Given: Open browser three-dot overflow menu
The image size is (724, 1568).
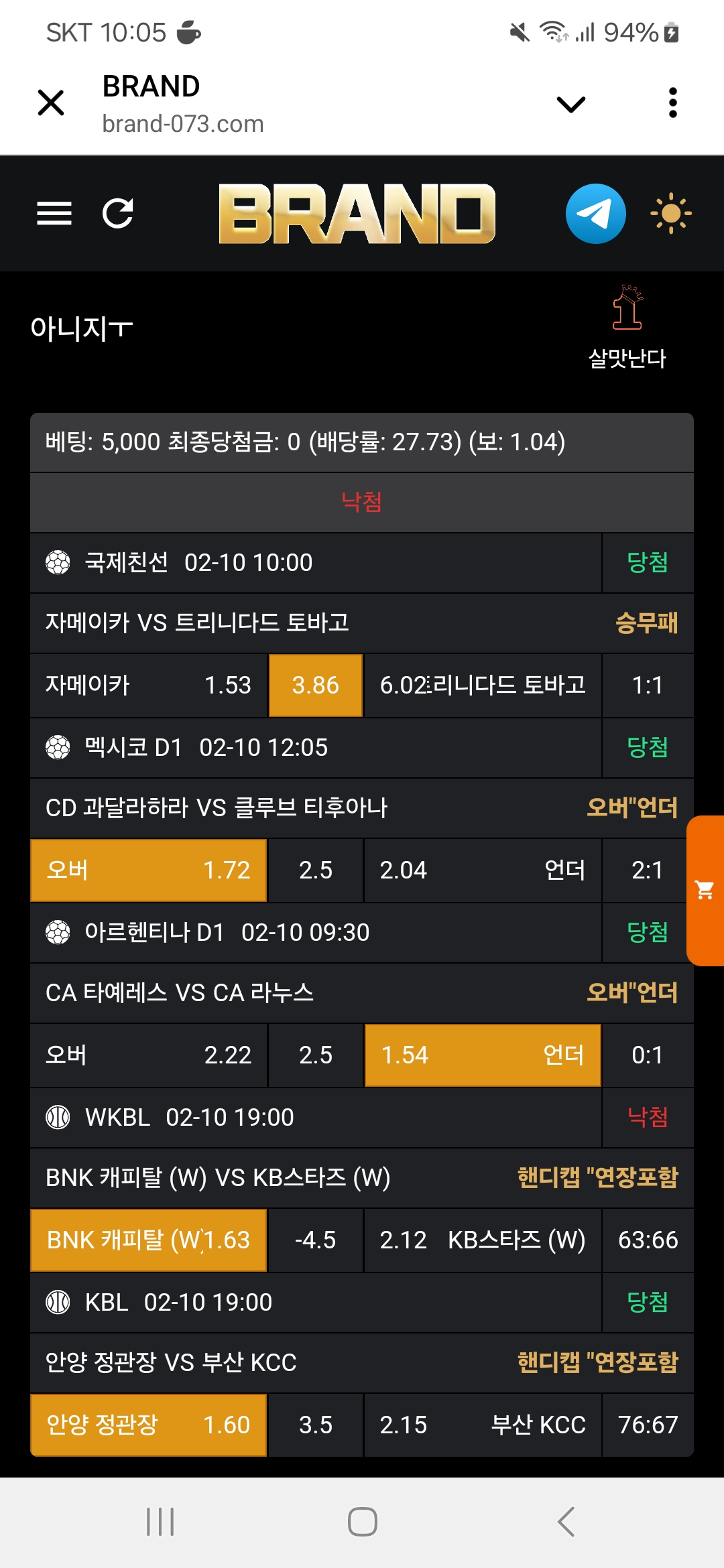Looking at the screenshot, I should pos(673,103).
